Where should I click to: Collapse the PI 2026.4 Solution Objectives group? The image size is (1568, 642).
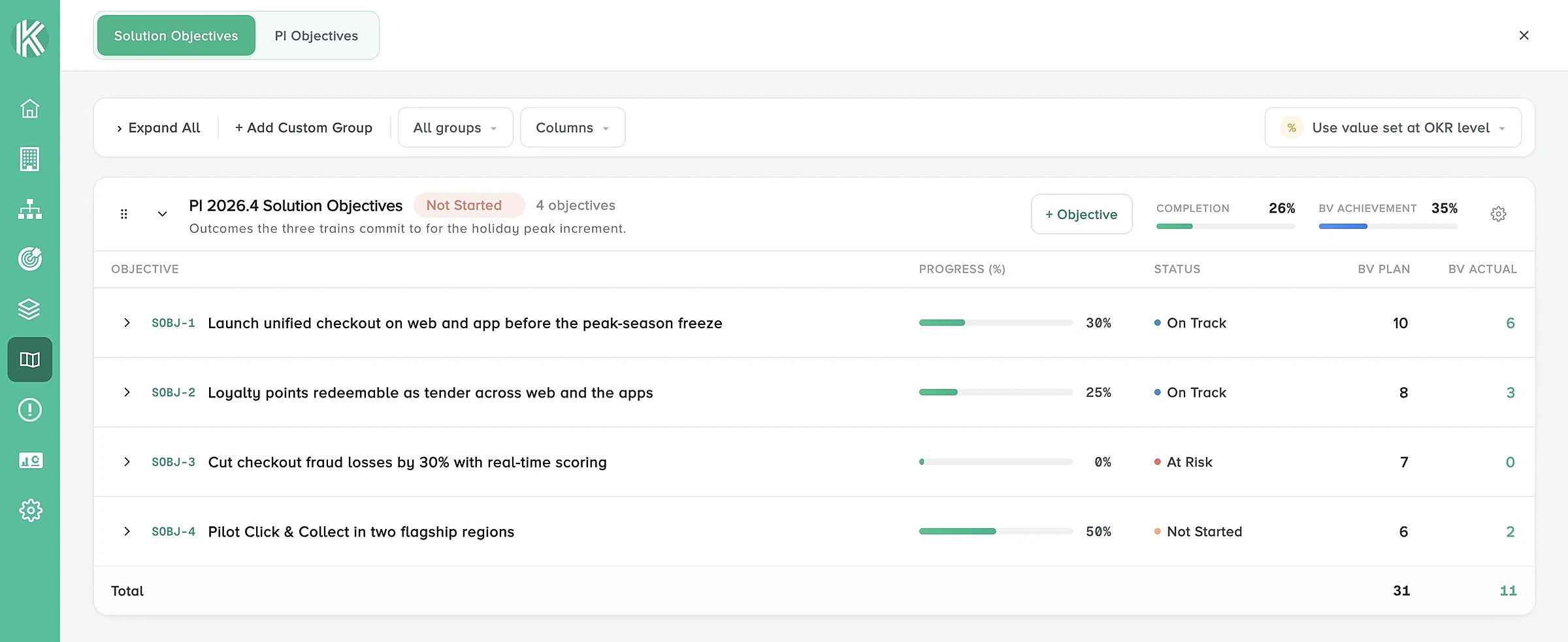163,214
